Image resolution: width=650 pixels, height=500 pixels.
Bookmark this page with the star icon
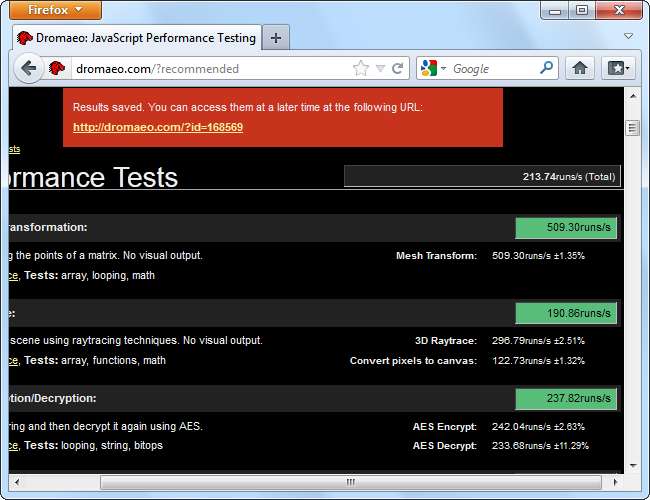(x=361, y=68)
